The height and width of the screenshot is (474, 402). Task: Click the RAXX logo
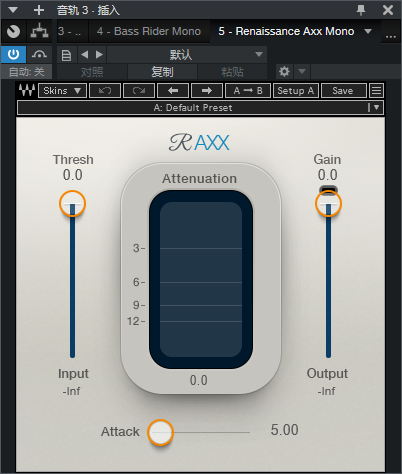tap(199, 143)
